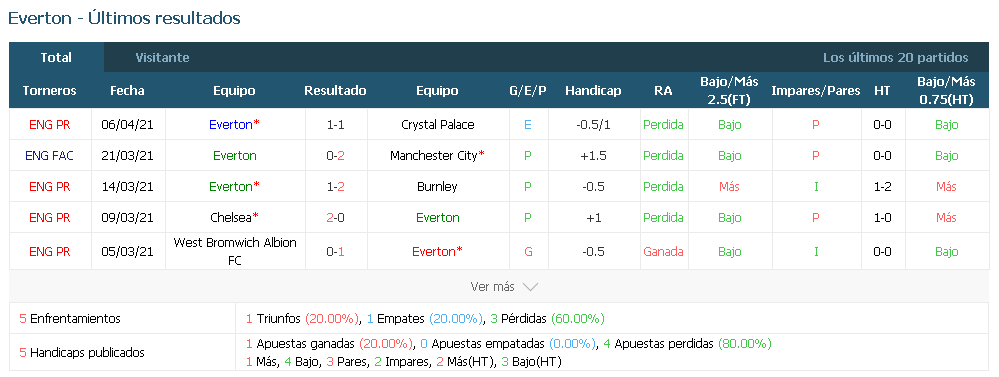Click the Torneos column header
Viewport: 999px width, 377px height.
point(49,90)
